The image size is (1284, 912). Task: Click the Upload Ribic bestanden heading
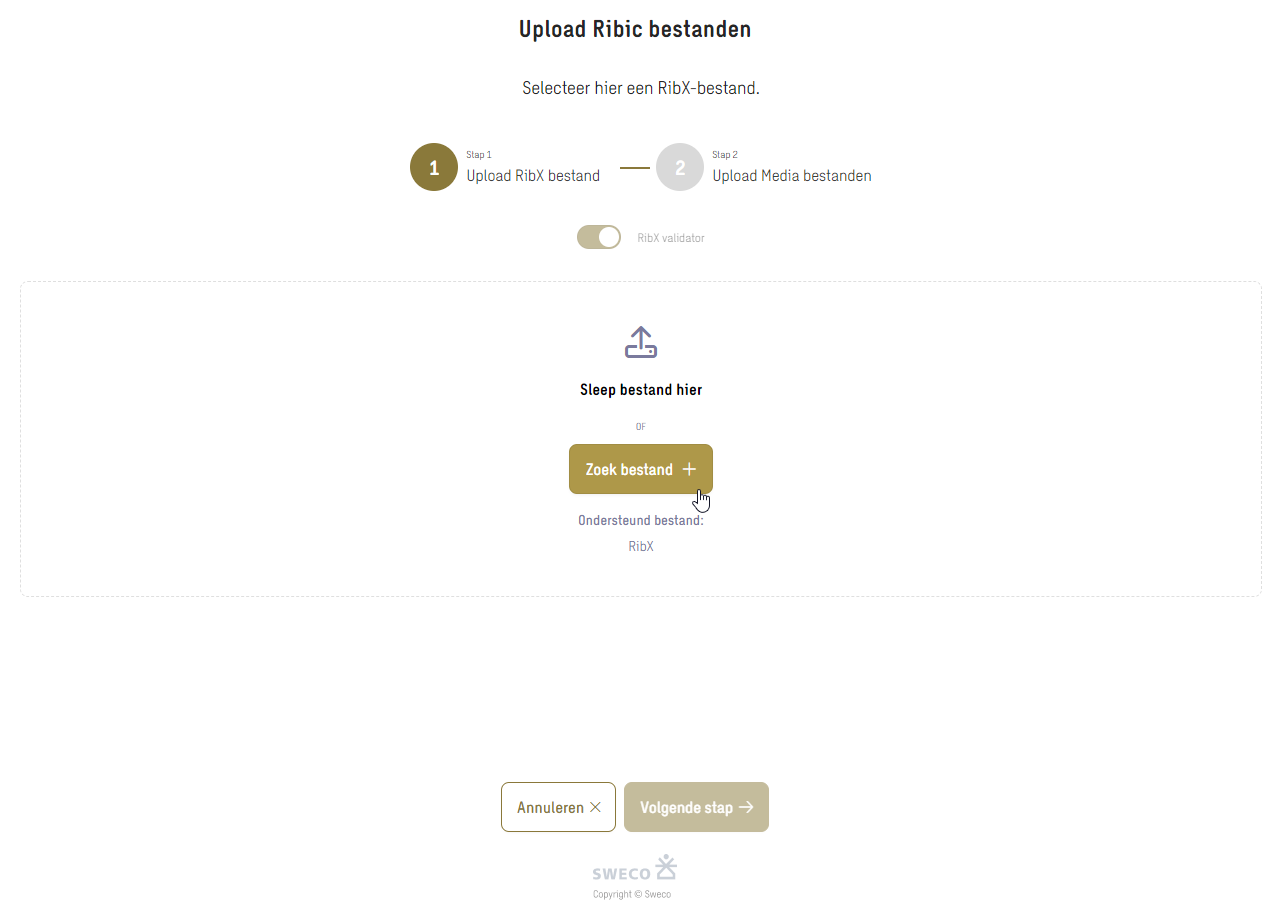tap(635, 29)
